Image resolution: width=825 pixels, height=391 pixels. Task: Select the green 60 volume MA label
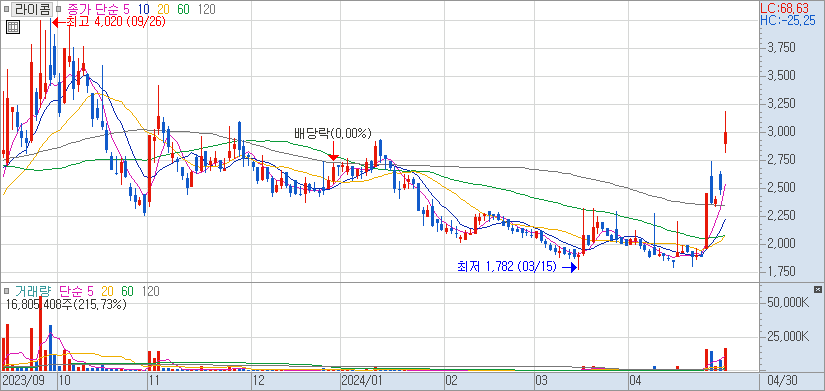(127, 290)
